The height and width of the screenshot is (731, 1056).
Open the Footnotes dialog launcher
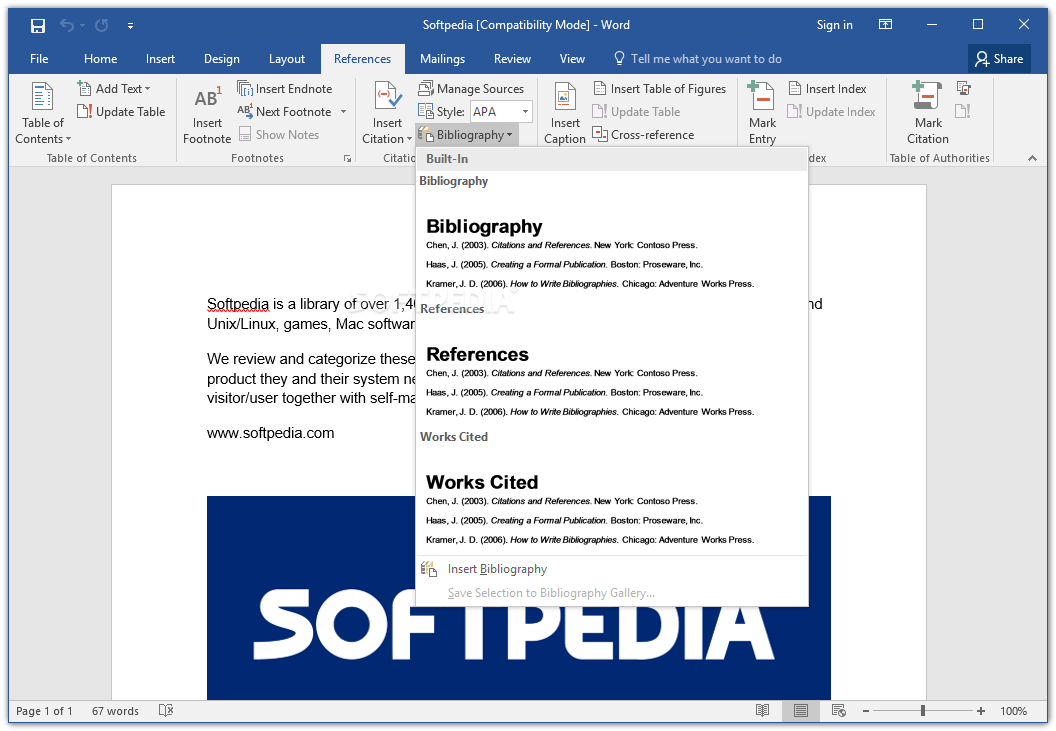347,158
